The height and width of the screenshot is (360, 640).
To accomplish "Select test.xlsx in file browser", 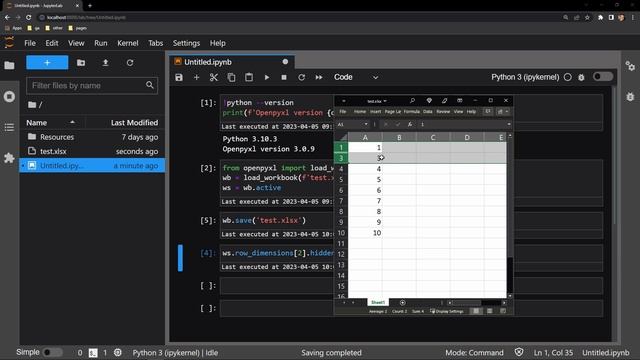I will pyautogui.click(x=92, y=151).
